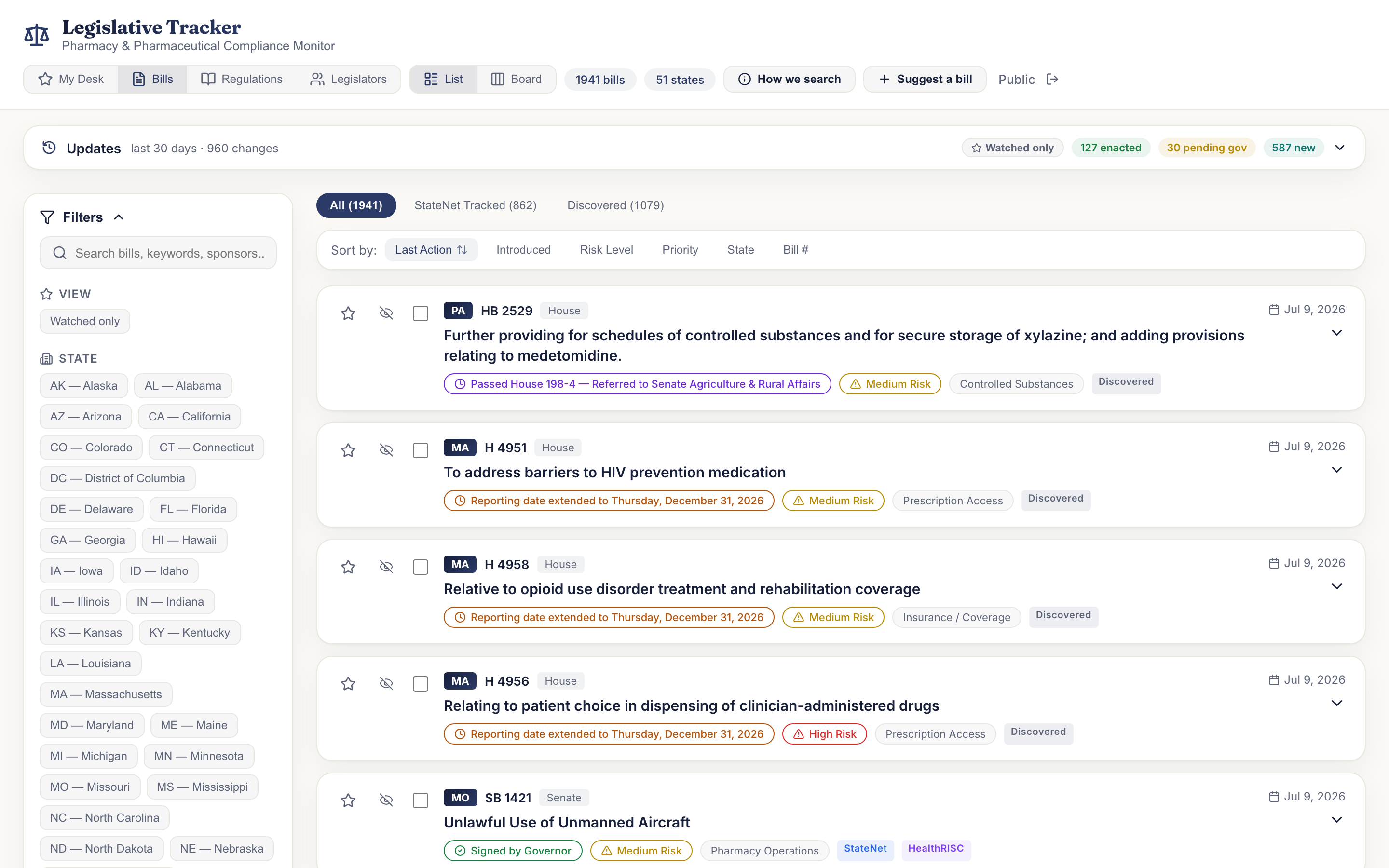1389x868 pixels.
Task: Check the box for H 4958
Action: (x=421, y=567)
